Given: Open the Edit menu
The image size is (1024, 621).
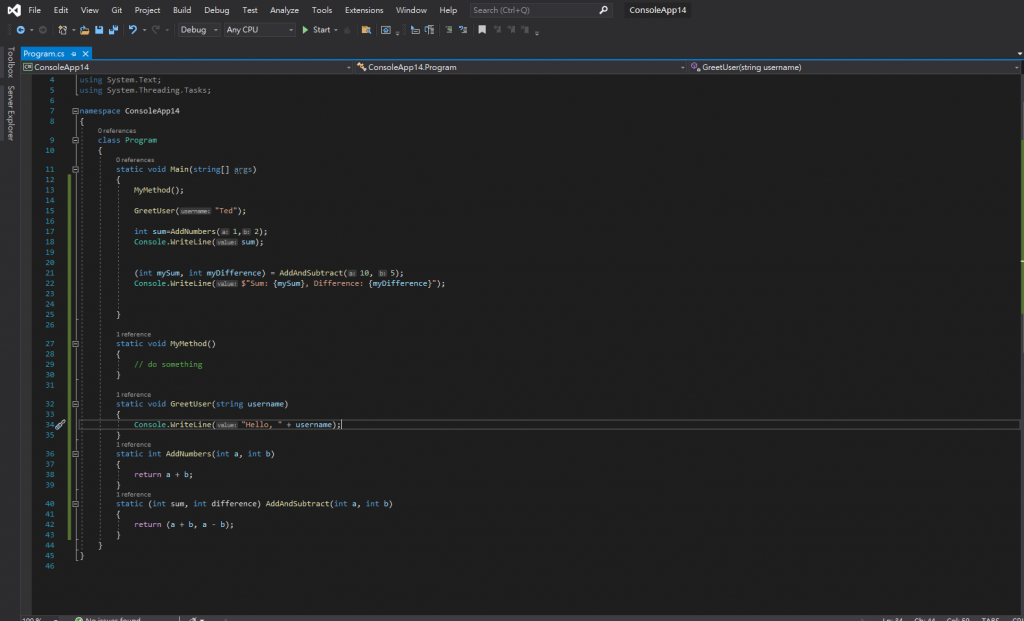Looking at the screenshot, I should point(61,10).
